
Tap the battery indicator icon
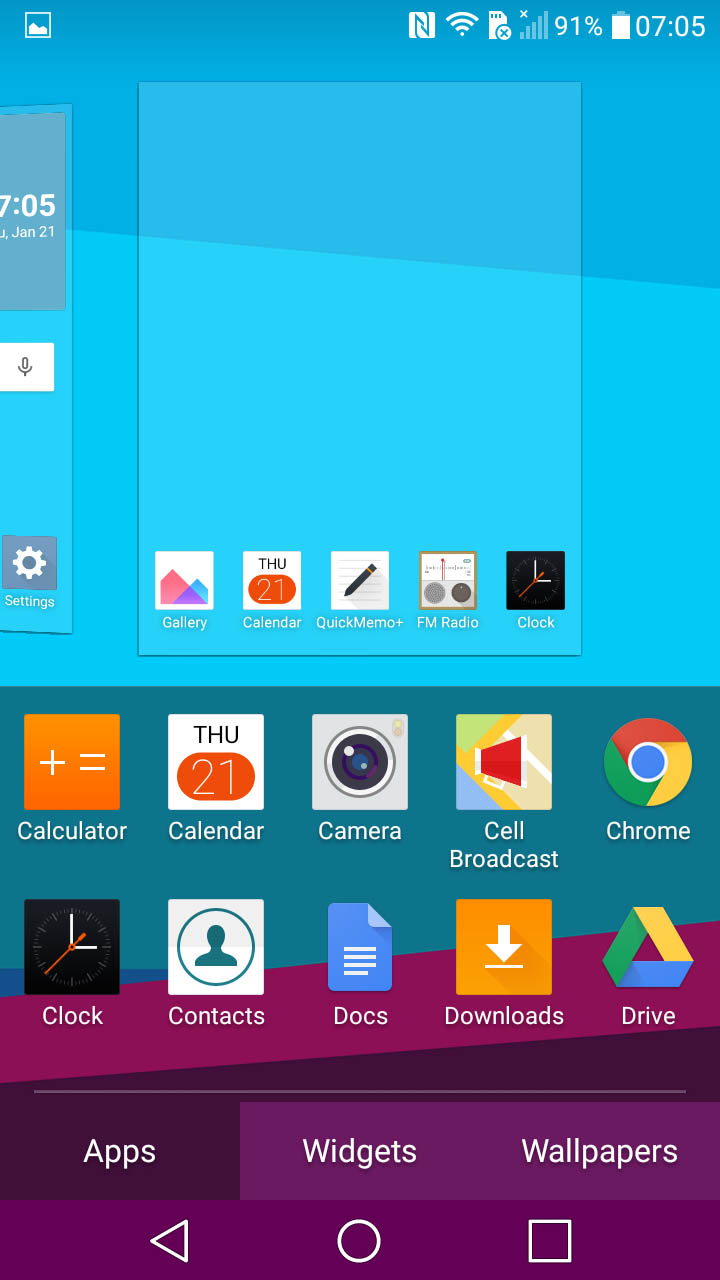[621, 26]
